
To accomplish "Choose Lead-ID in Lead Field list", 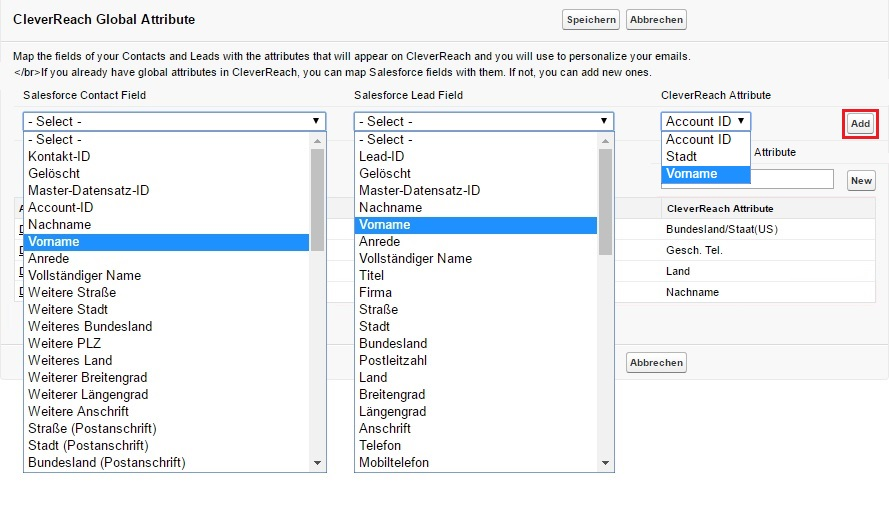I will coord(476,156).
